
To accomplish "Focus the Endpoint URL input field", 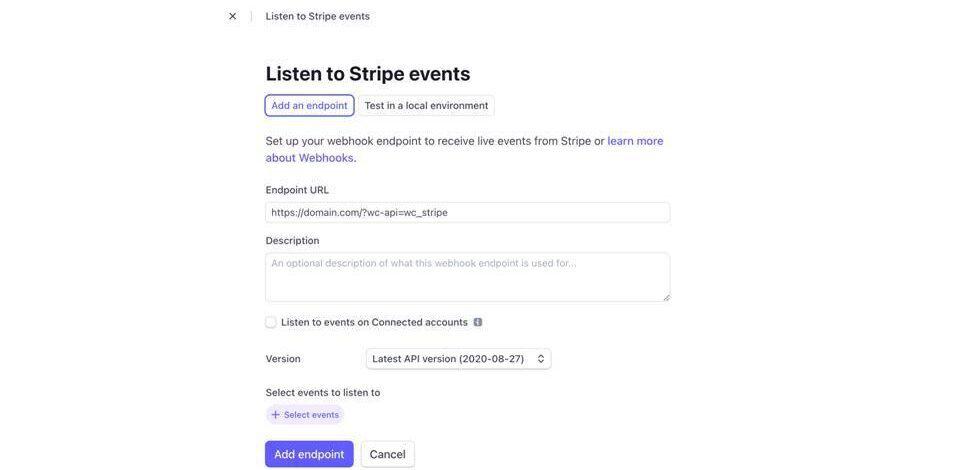I will (467, 212).
